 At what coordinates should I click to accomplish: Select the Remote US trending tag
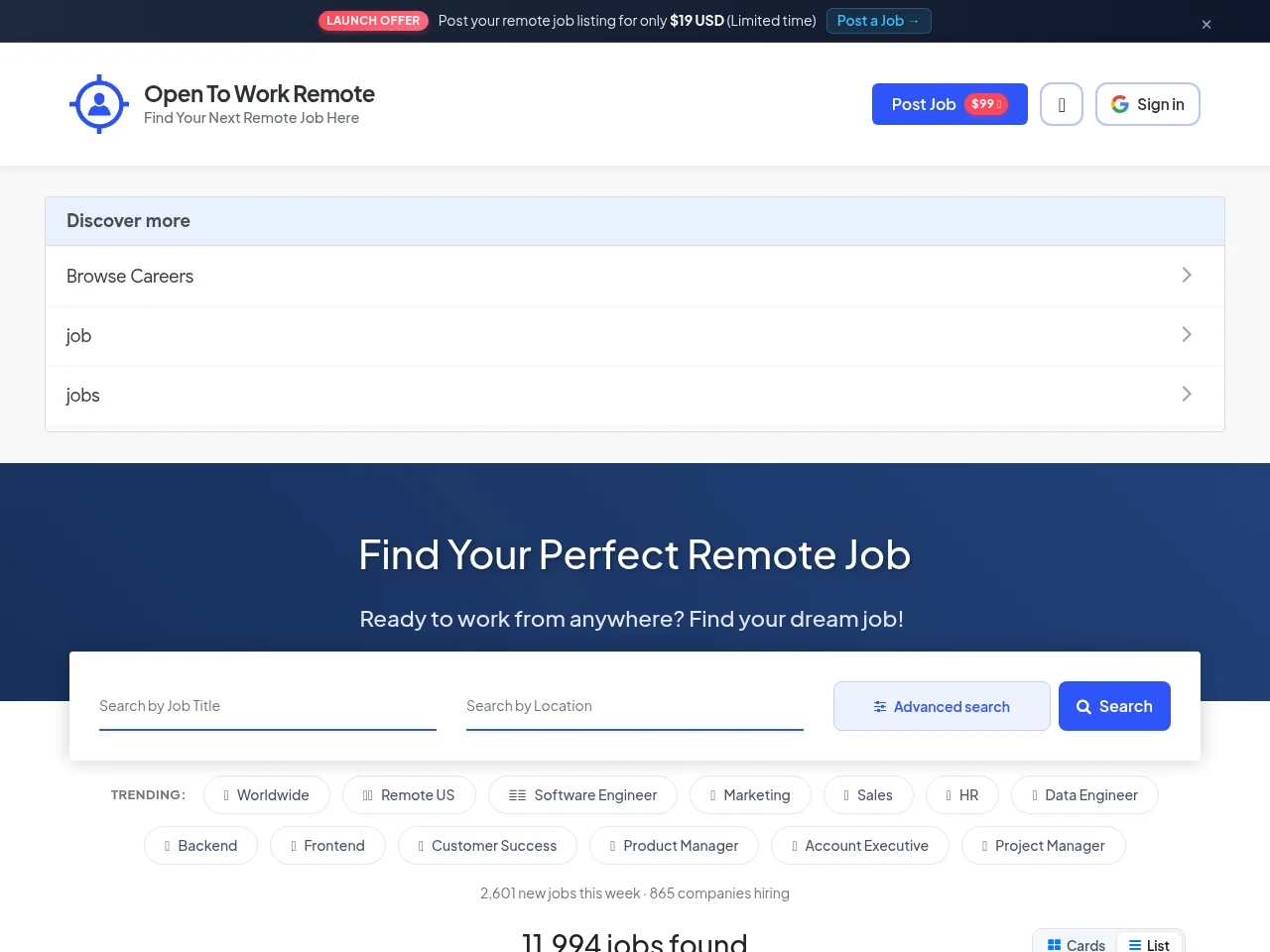pos(409,795)
